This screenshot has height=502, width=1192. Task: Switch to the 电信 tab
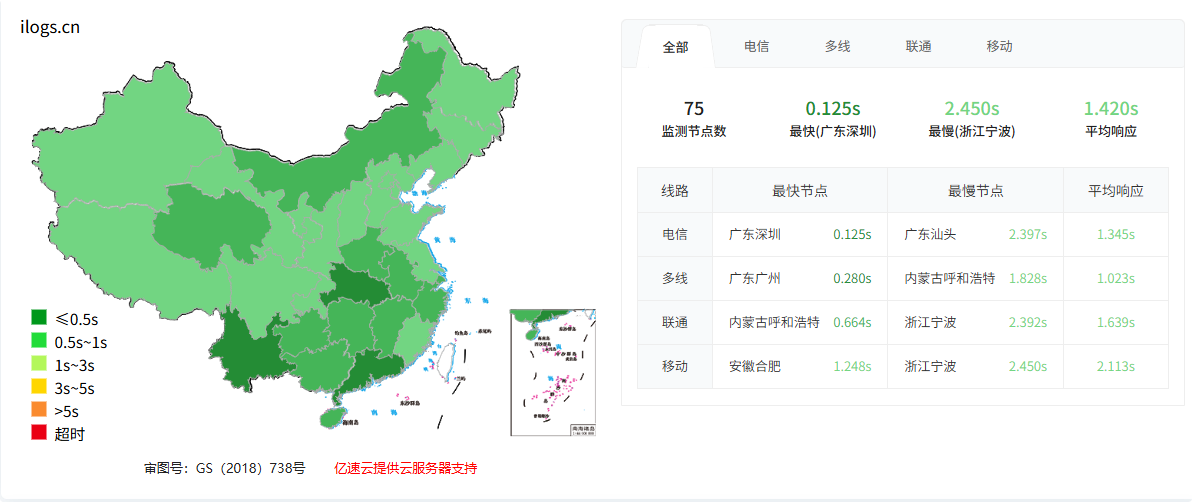click(756, 46)
